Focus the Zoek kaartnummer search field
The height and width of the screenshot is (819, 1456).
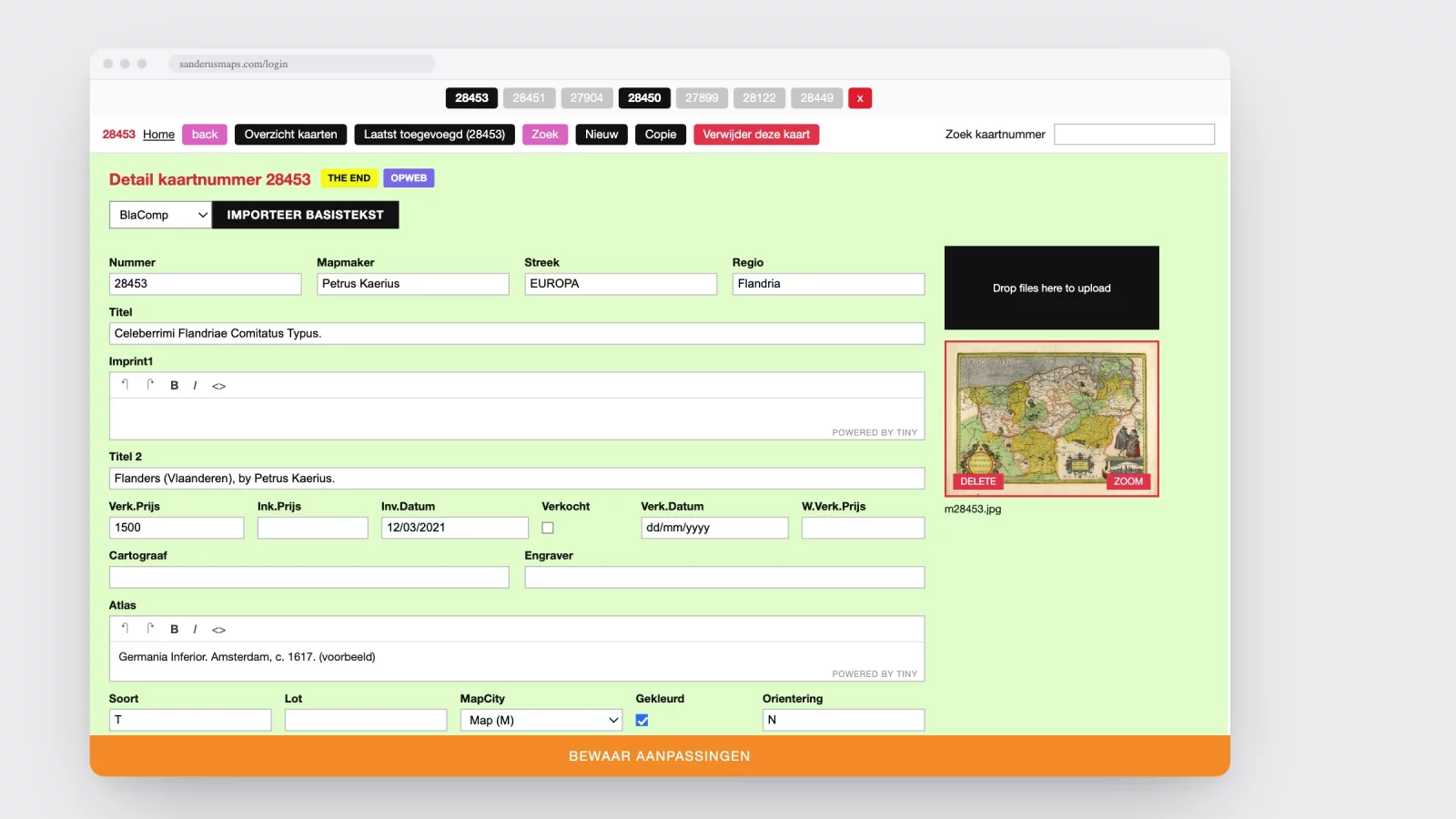point(1134,135)
